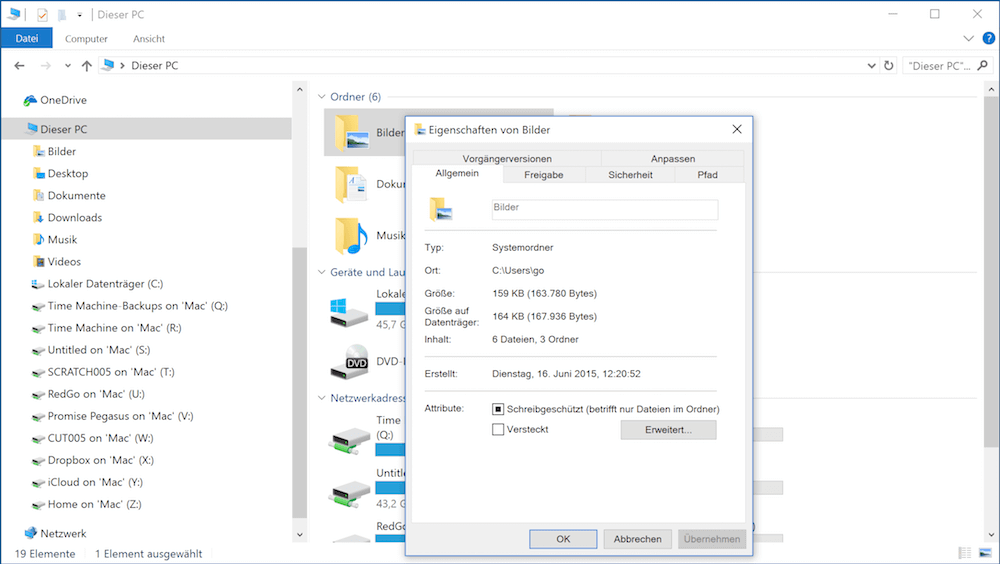The width and height of the screenshot is (1000, 564).
Task: Open Videos folder icon in navigation tree
Action: point(38,262)
